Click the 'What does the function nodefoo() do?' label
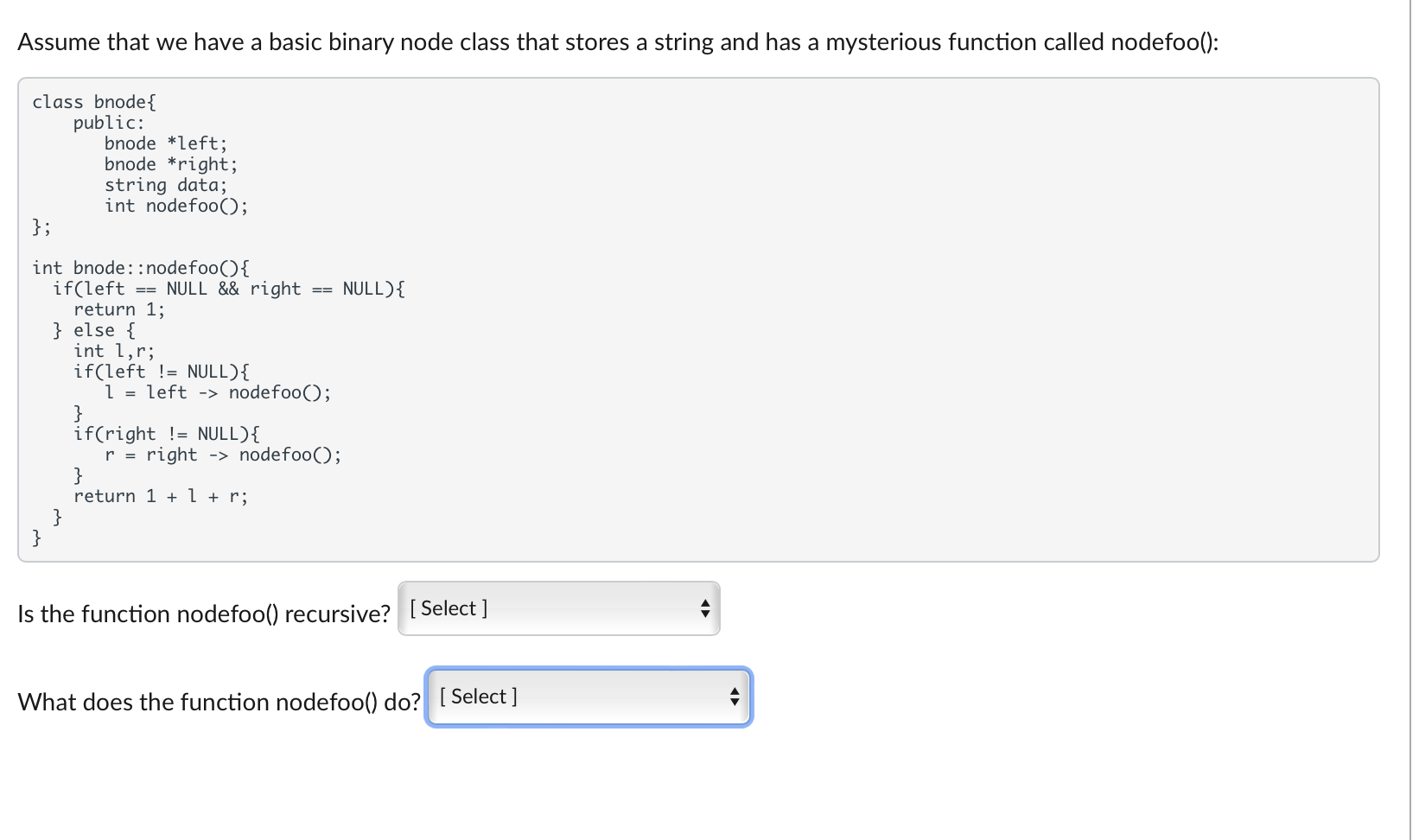The height and width of the screenshot is (840, 1419). [x=219, y=702]
